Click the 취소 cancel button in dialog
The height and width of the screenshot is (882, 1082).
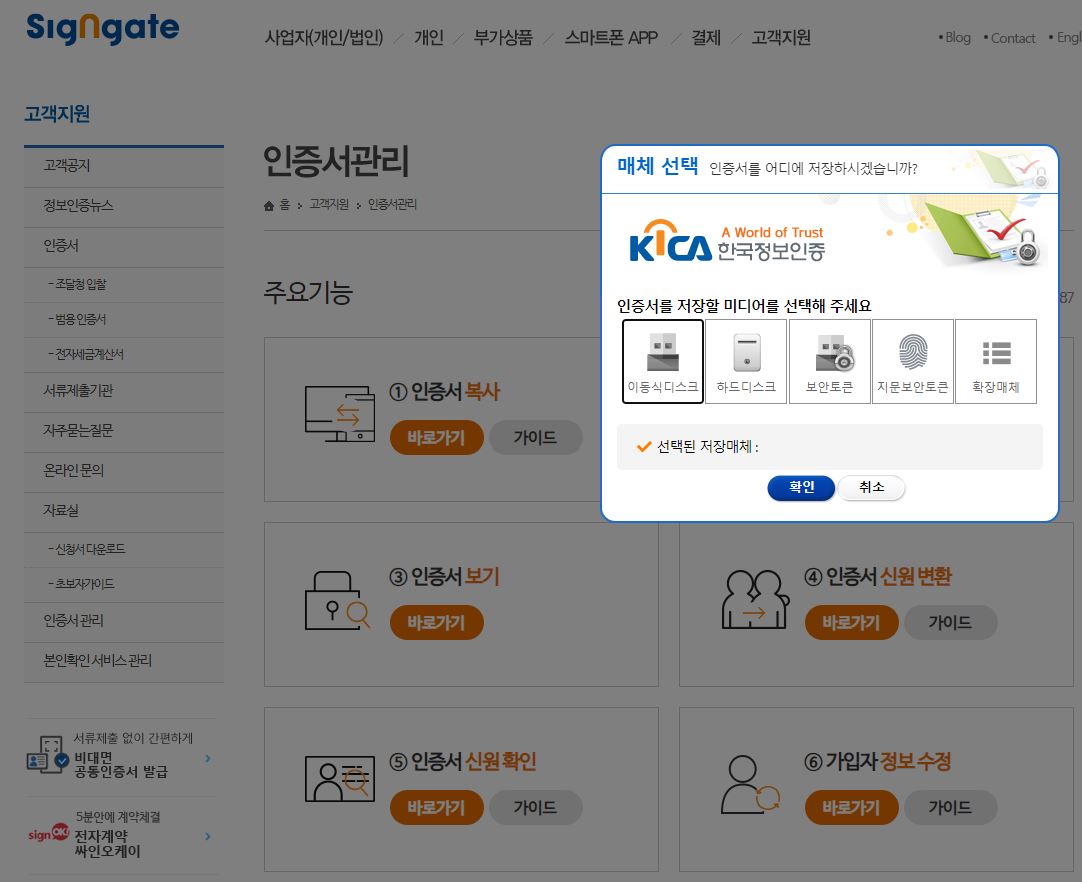[x=872, y=488]
